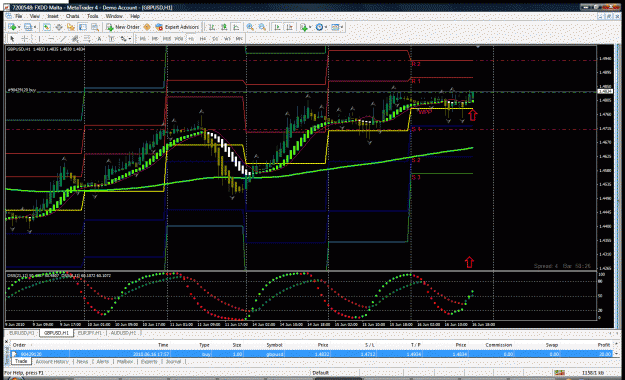Switch to line chart icon
This screenshot has height=380, width=625.
click(236, 27)
